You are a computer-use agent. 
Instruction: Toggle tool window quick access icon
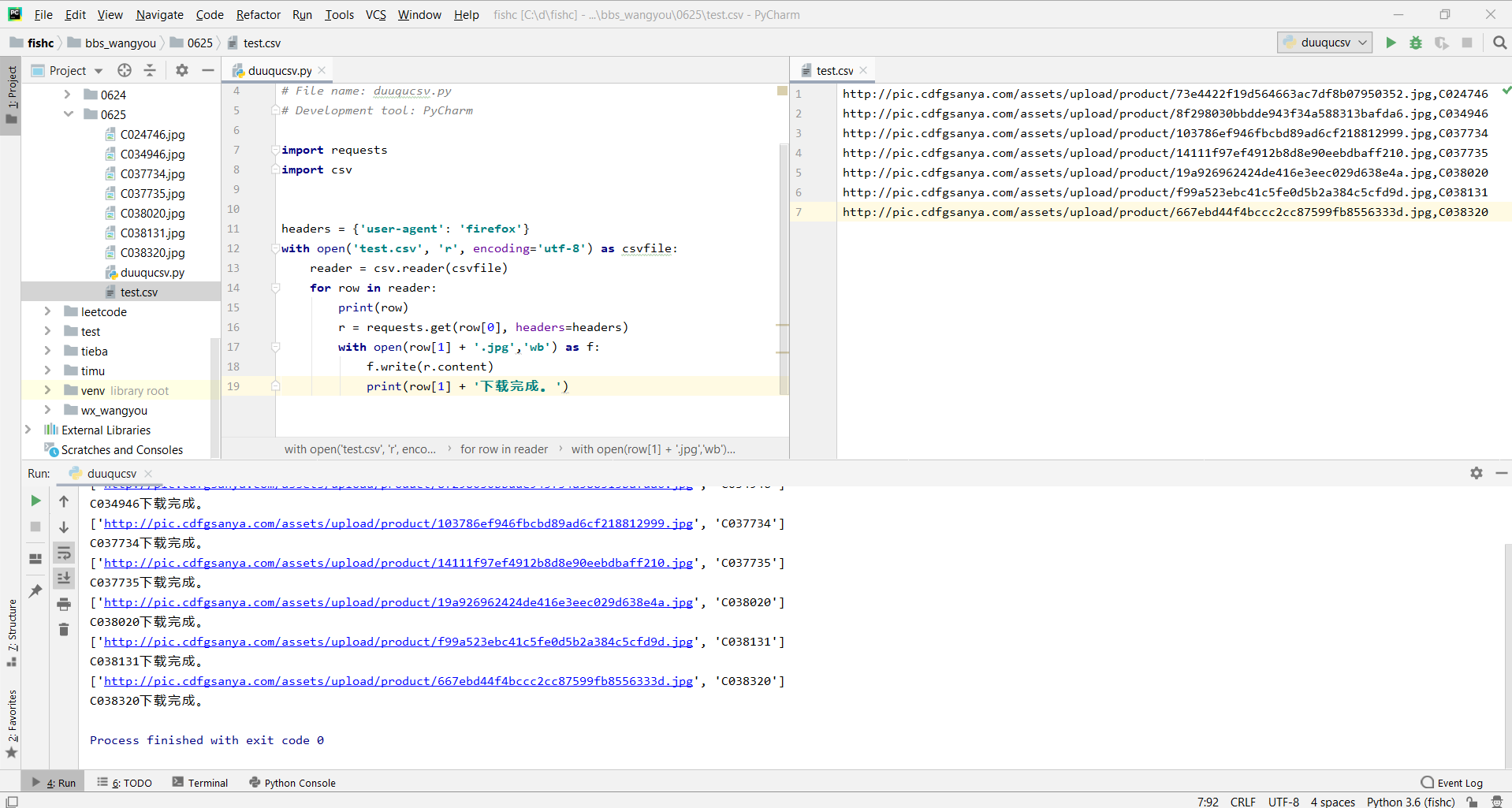pos(12,802)
